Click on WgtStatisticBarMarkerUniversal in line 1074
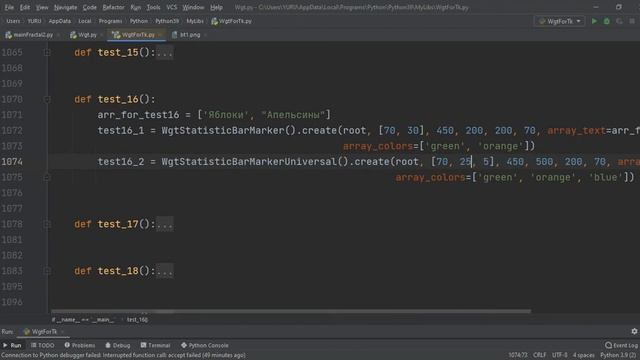Image resolution: width=640 pixels, height=360 pixels. [249, 162]
